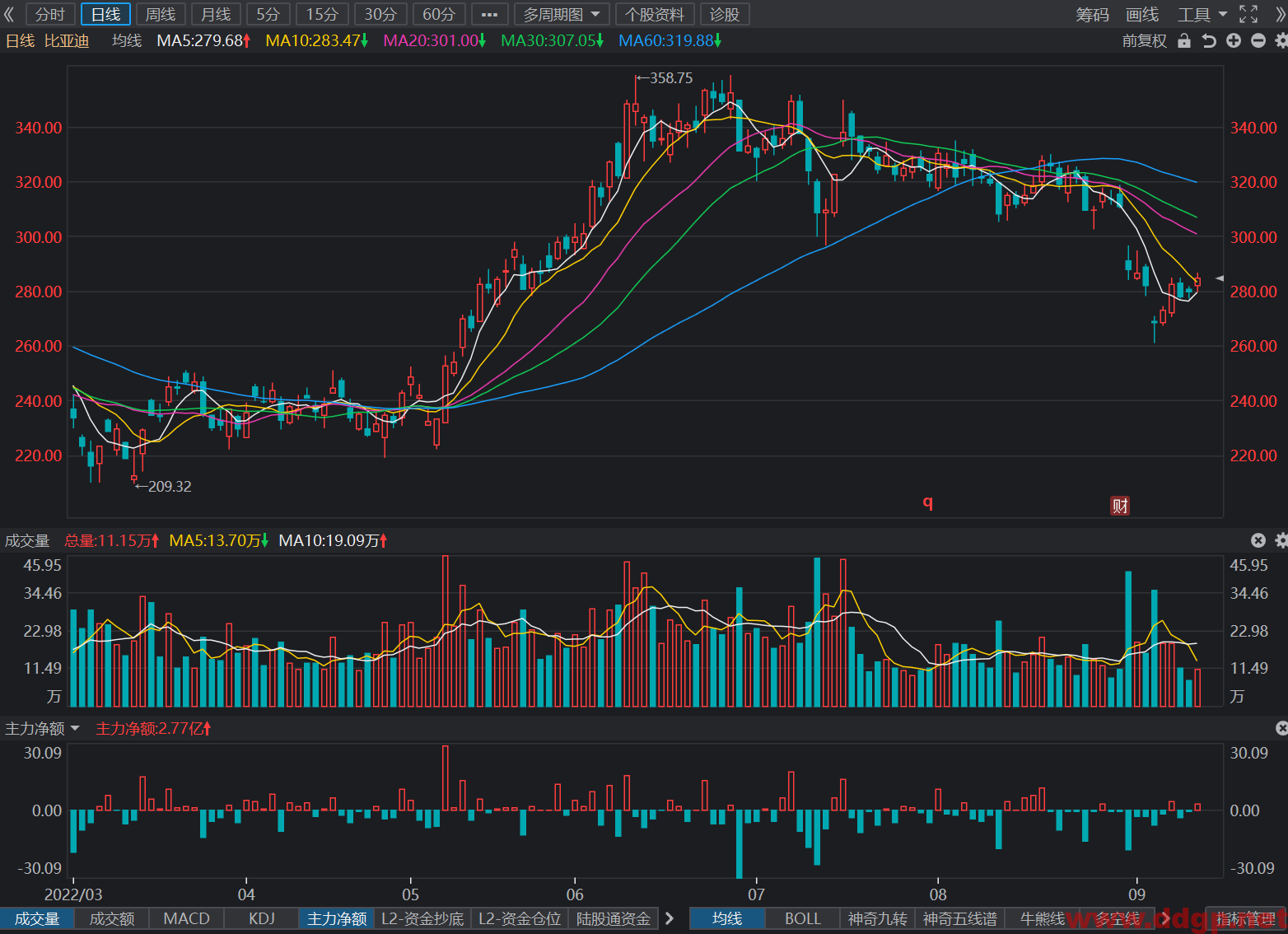The height and width of the screenshot is (934, 1288).
Task: Switch to 月线 monthly chart
Action: (216, 14)
